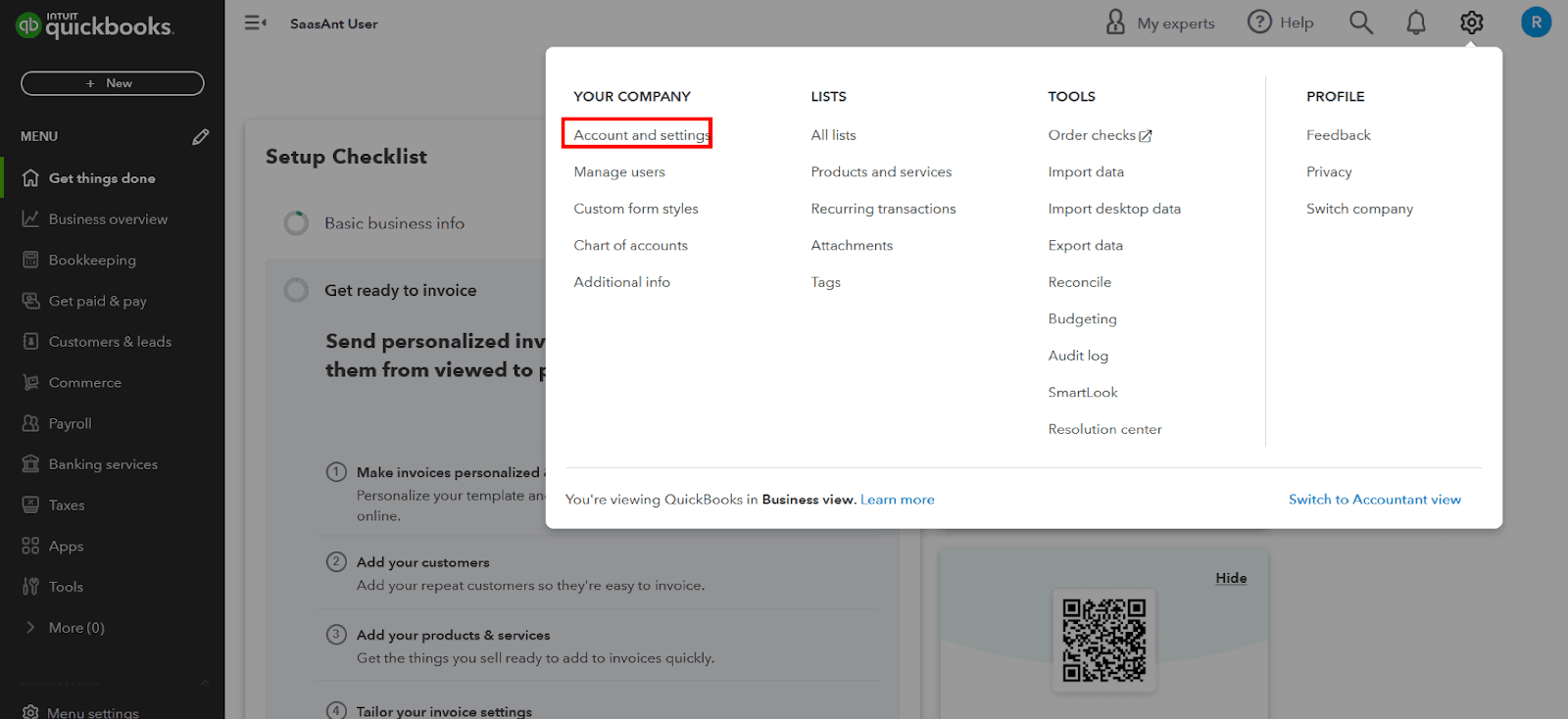
Task: Open Audit log
Action: click(1078, 356)
